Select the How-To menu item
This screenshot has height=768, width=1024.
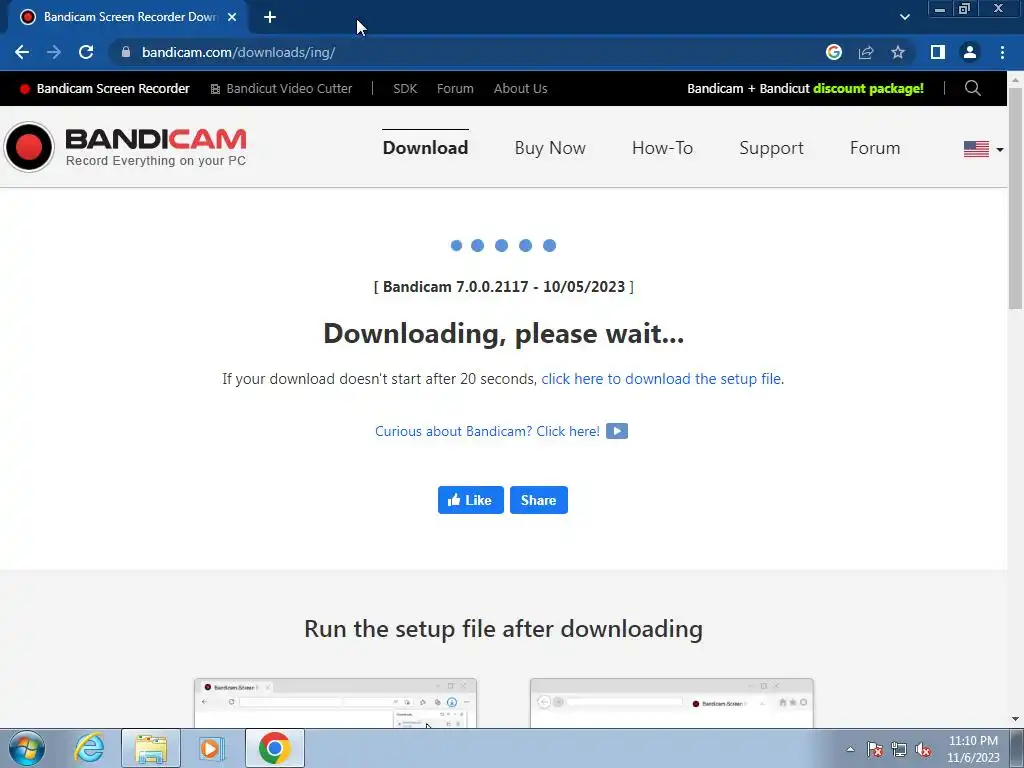click(662, 148)
